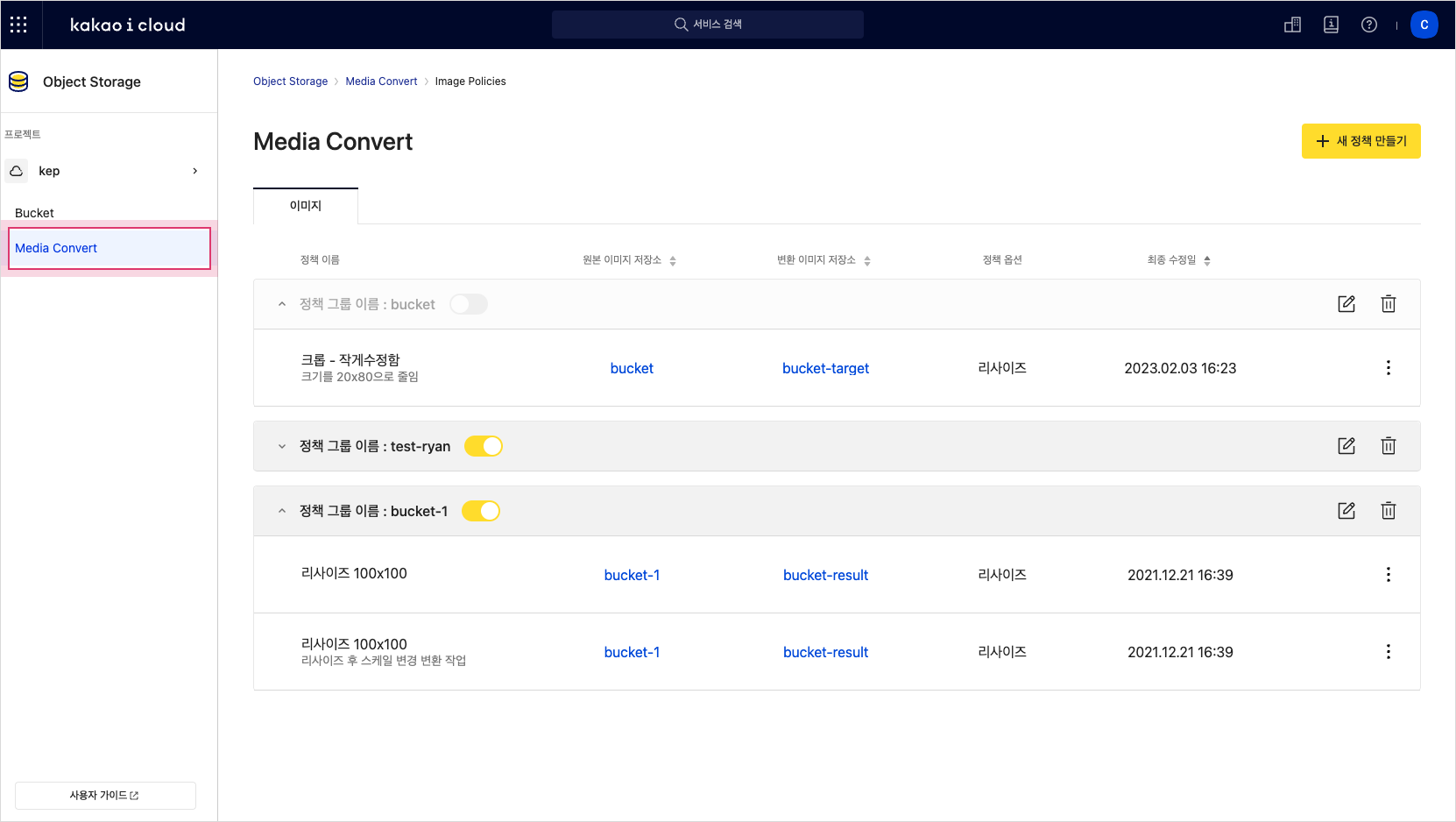Open the 사용자 가이드 link

[105, 796]
